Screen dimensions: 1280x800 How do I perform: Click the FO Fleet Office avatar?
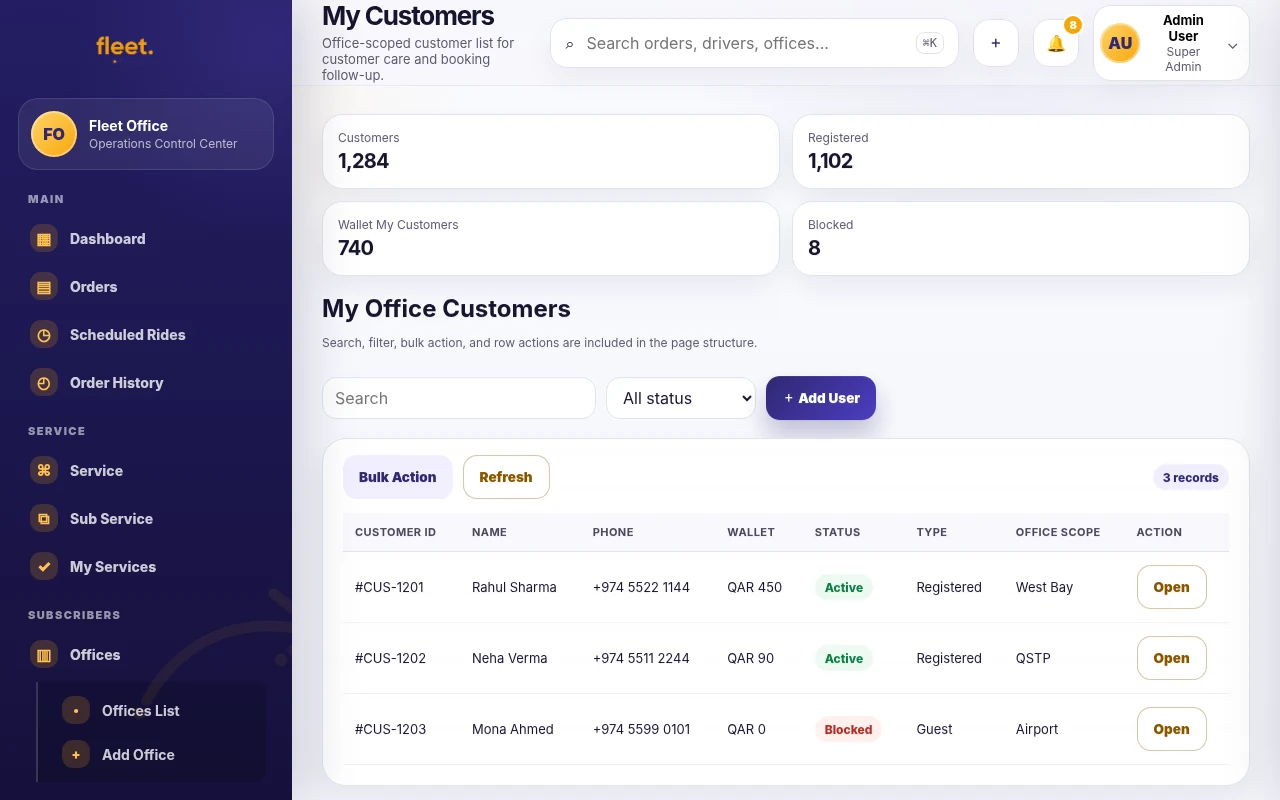54,134
